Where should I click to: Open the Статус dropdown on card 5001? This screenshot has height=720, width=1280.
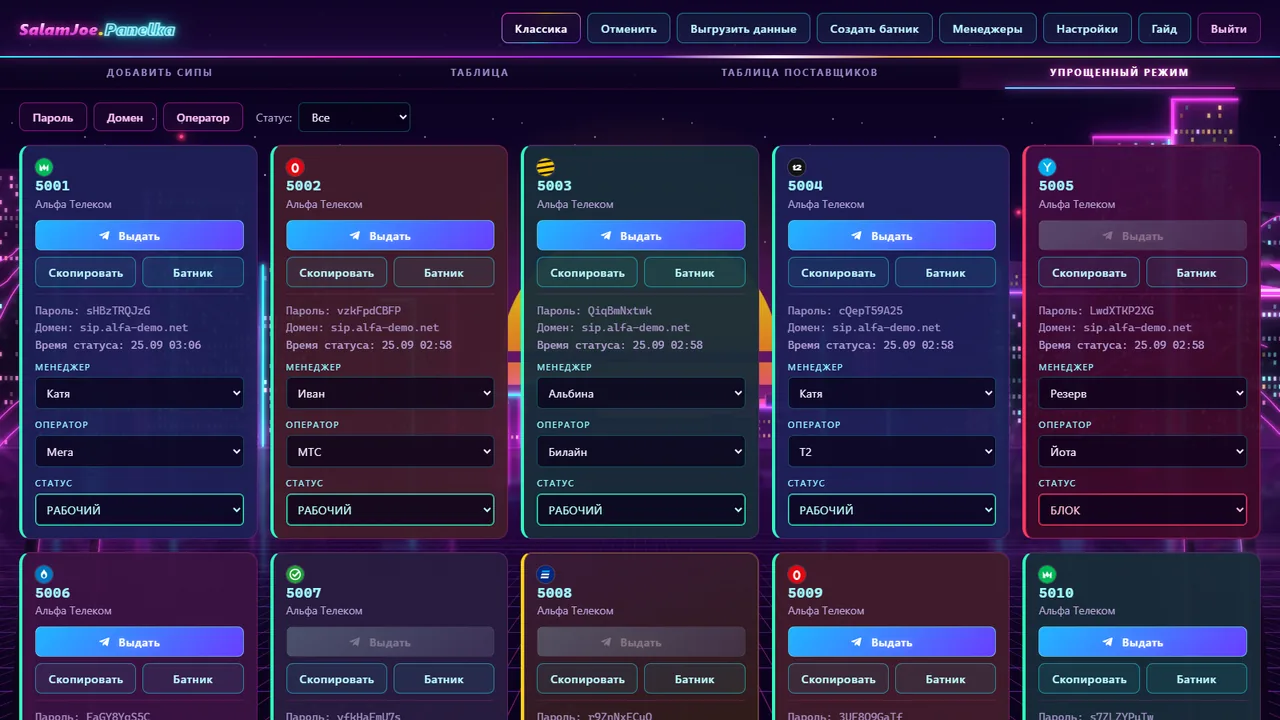[x=139, y=510]
